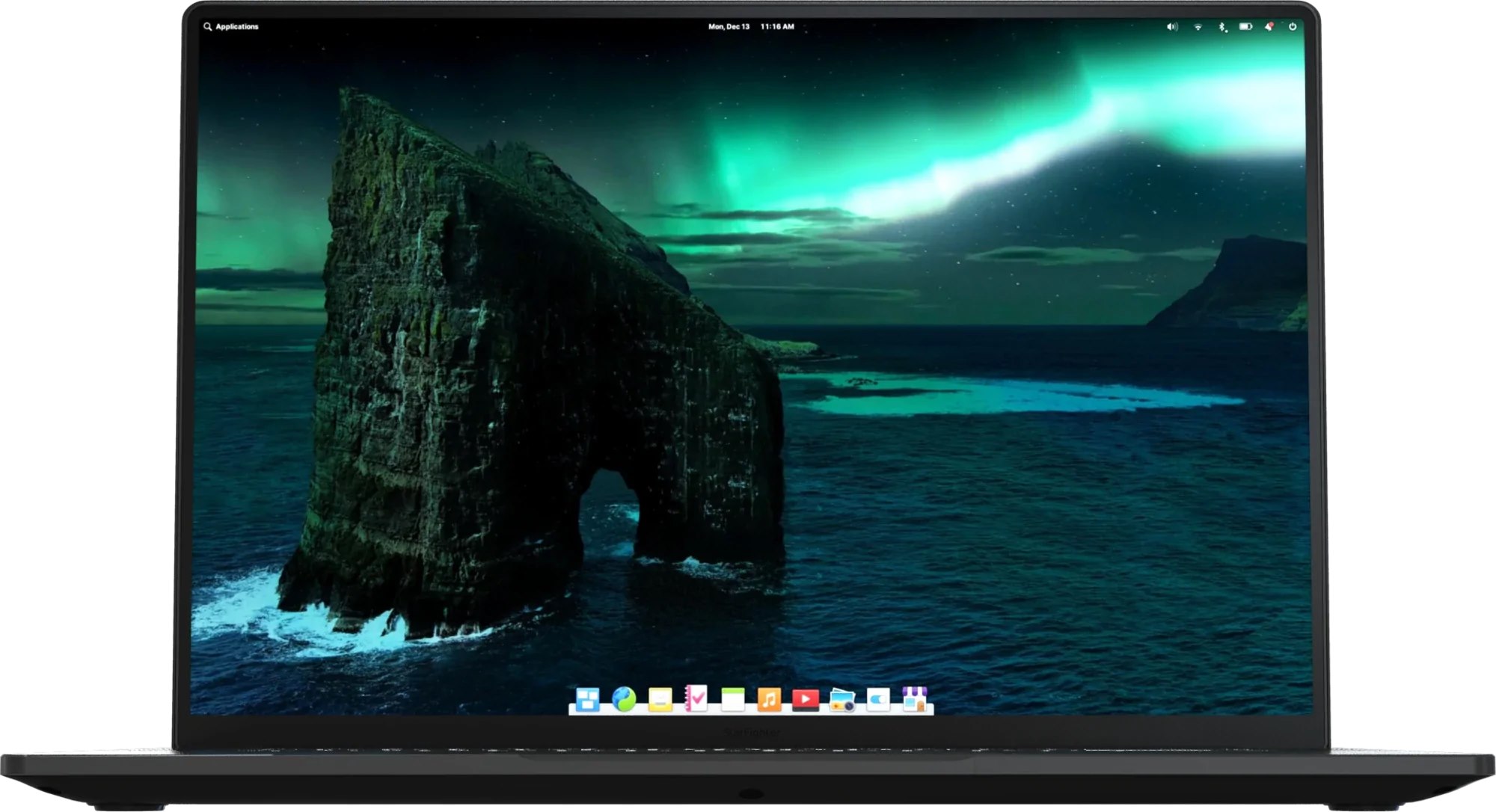Viewport: 1496px width, 812px height.
Task: Open Multitasking View from the dock
Action: [x=587, y=700]
